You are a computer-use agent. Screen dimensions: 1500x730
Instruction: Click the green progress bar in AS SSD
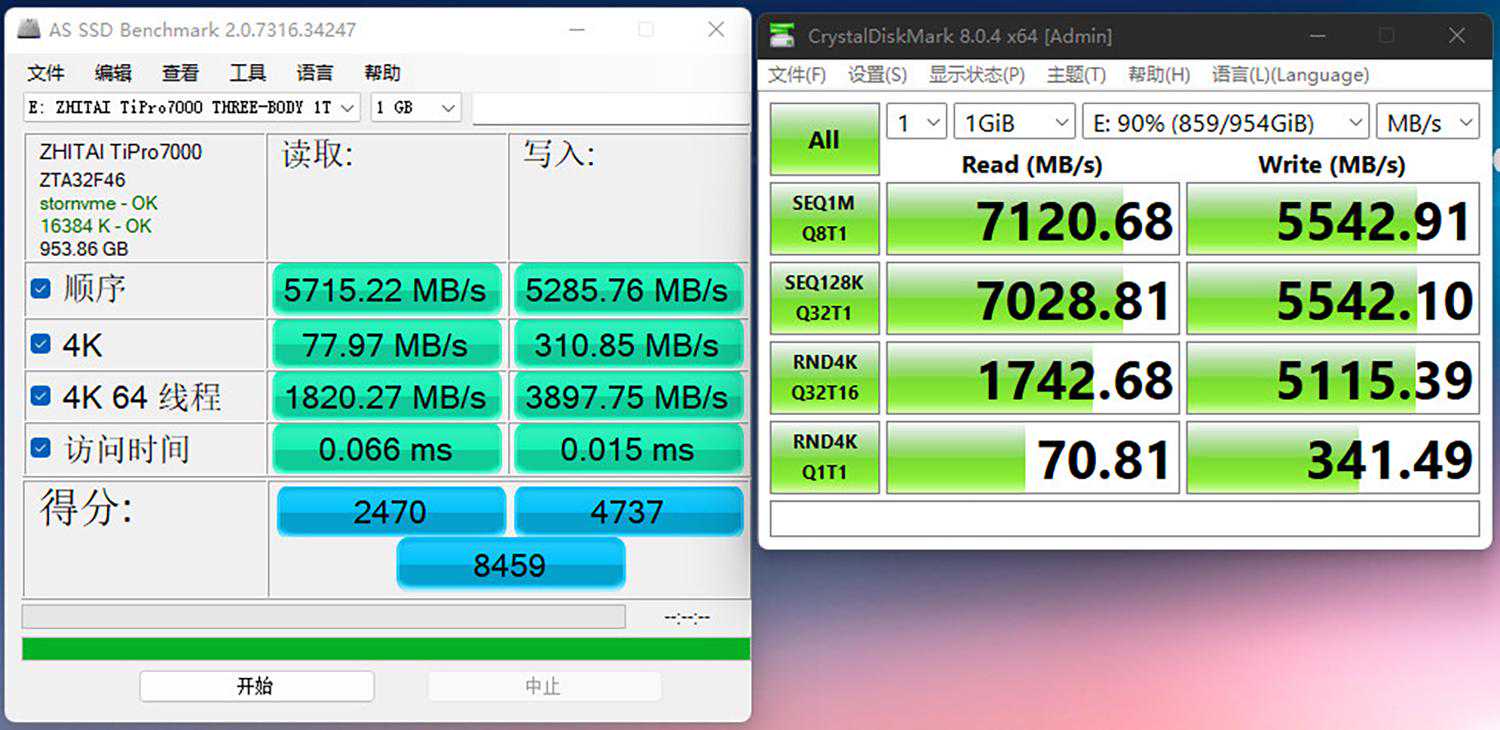386,649
